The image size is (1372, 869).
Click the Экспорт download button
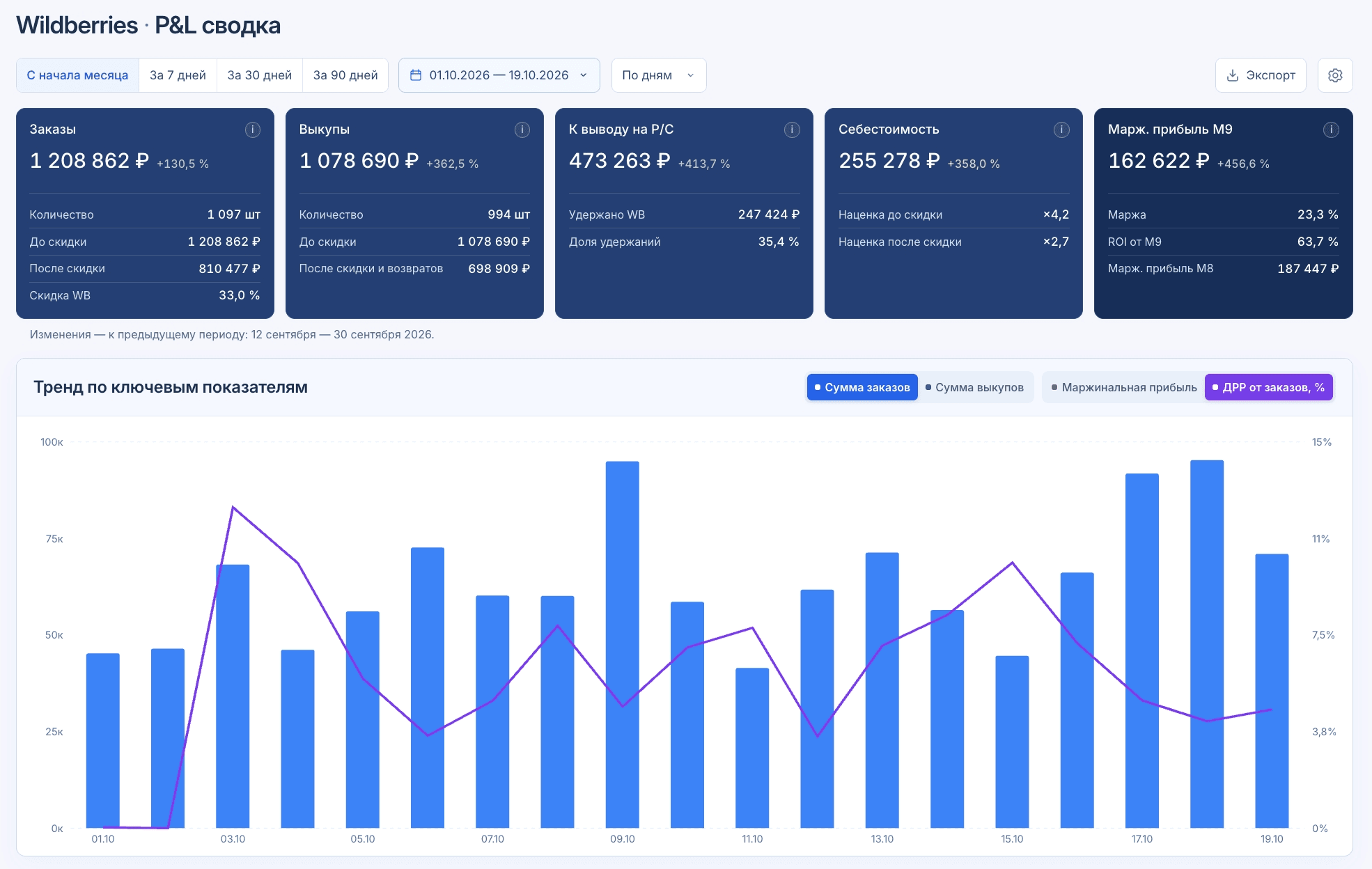1261,75
